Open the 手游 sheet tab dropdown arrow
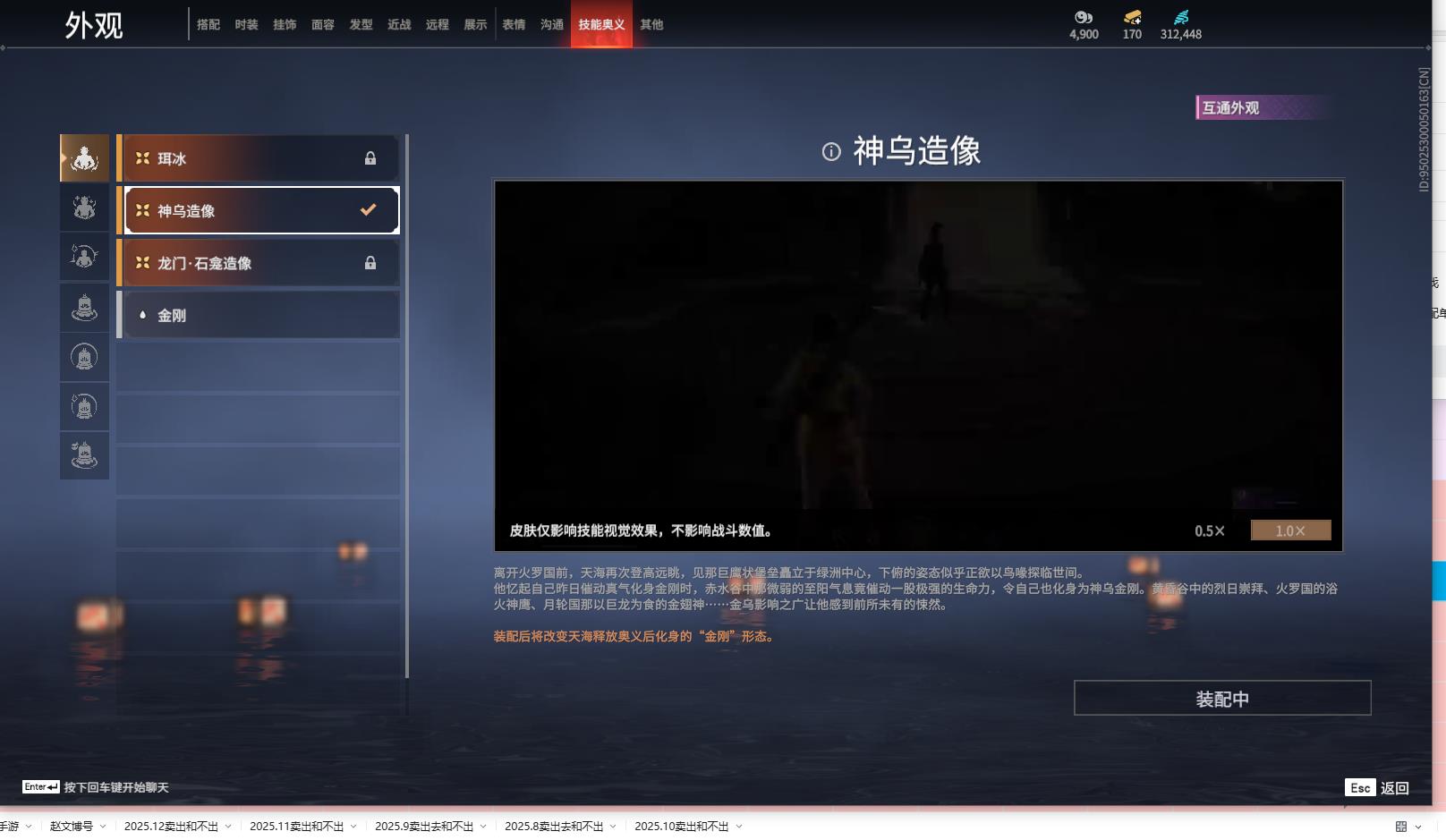 [29, 827]
